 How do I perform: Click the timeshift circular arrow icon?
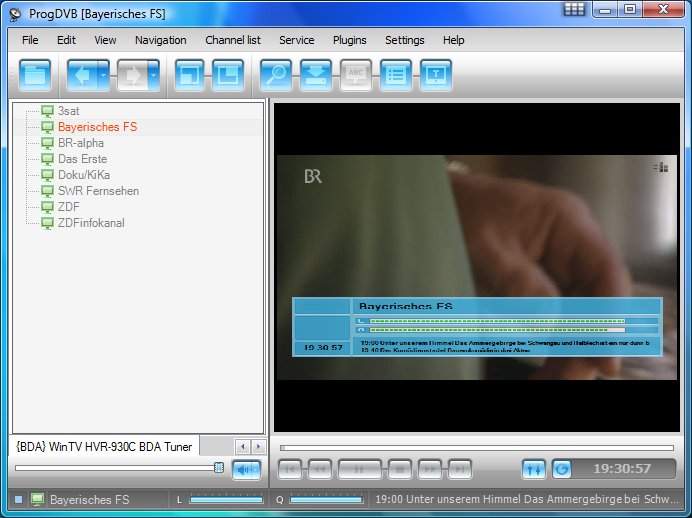[x=562, y=469]
